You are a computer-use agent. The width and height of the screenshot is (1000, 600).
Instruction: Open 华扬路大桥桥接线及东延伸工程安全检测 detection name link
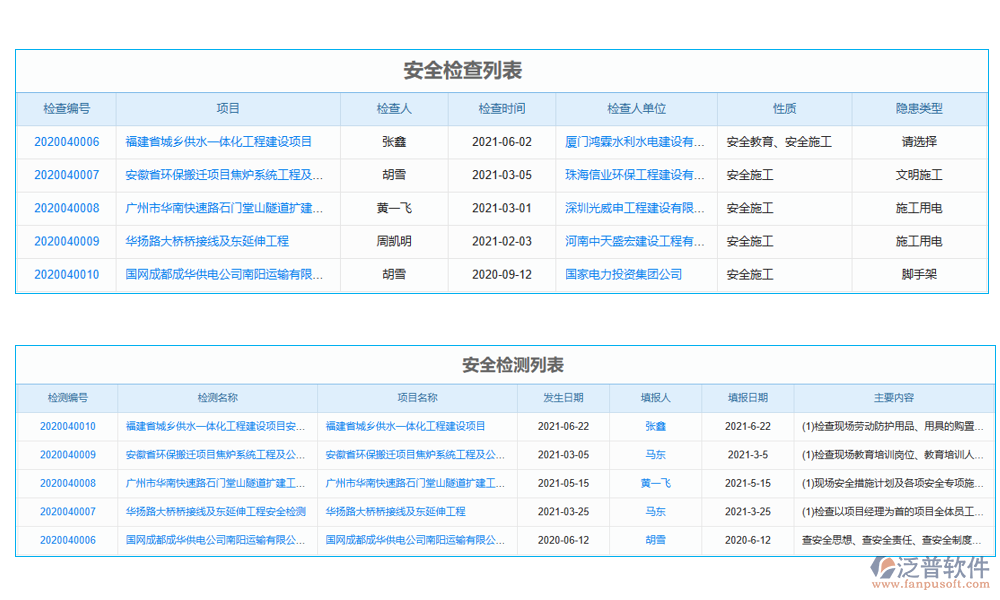click(215, 512)
